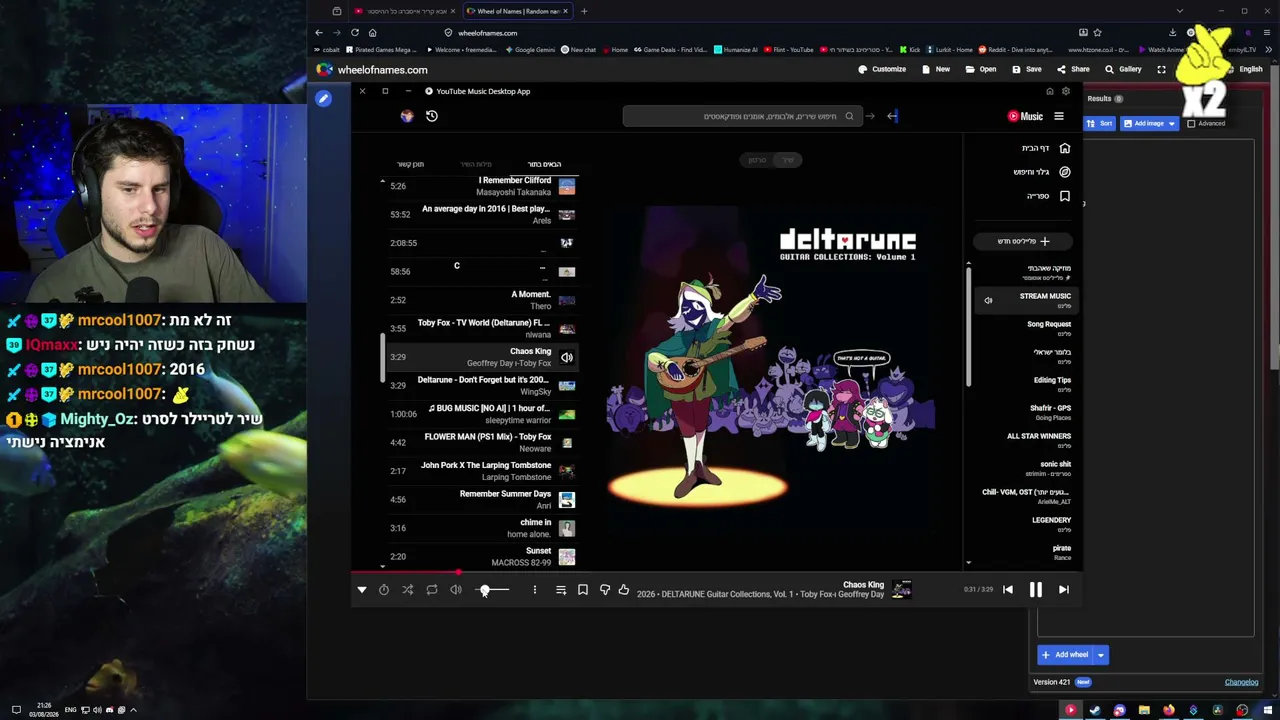Save the wheel in wheelofnames
Viewport: 1280px width, 720px height.
pos(1027,70)
